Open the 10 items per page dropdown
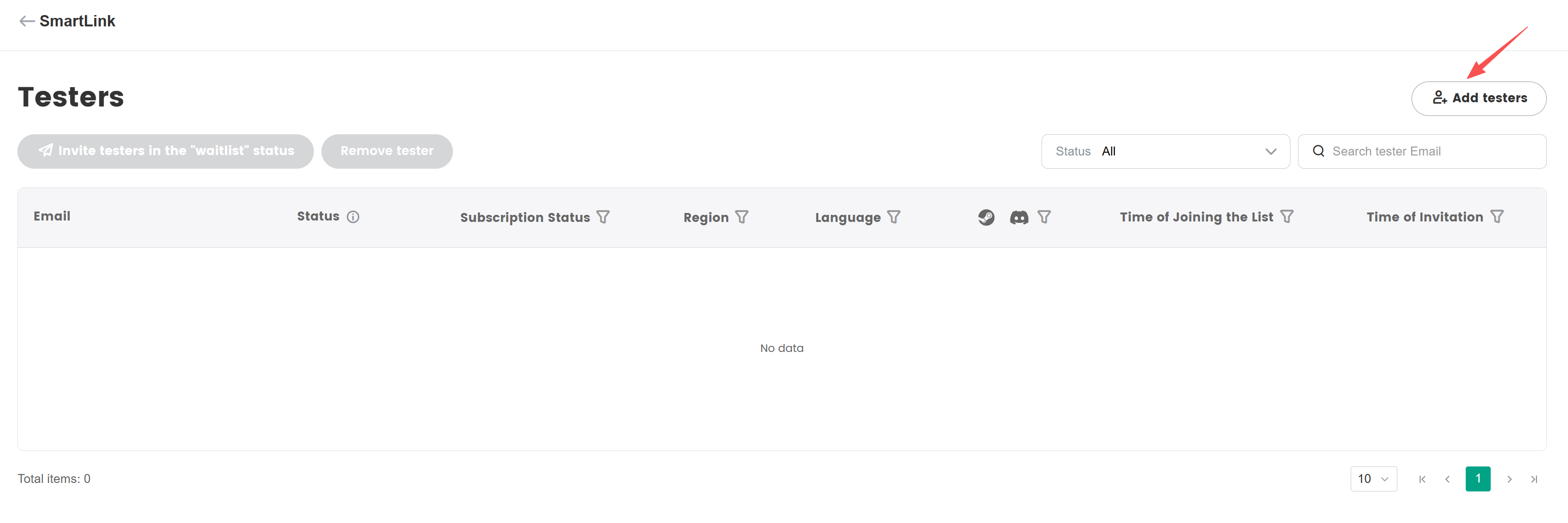Viewport: 1568px width, 523px height. pos(1373,479)
